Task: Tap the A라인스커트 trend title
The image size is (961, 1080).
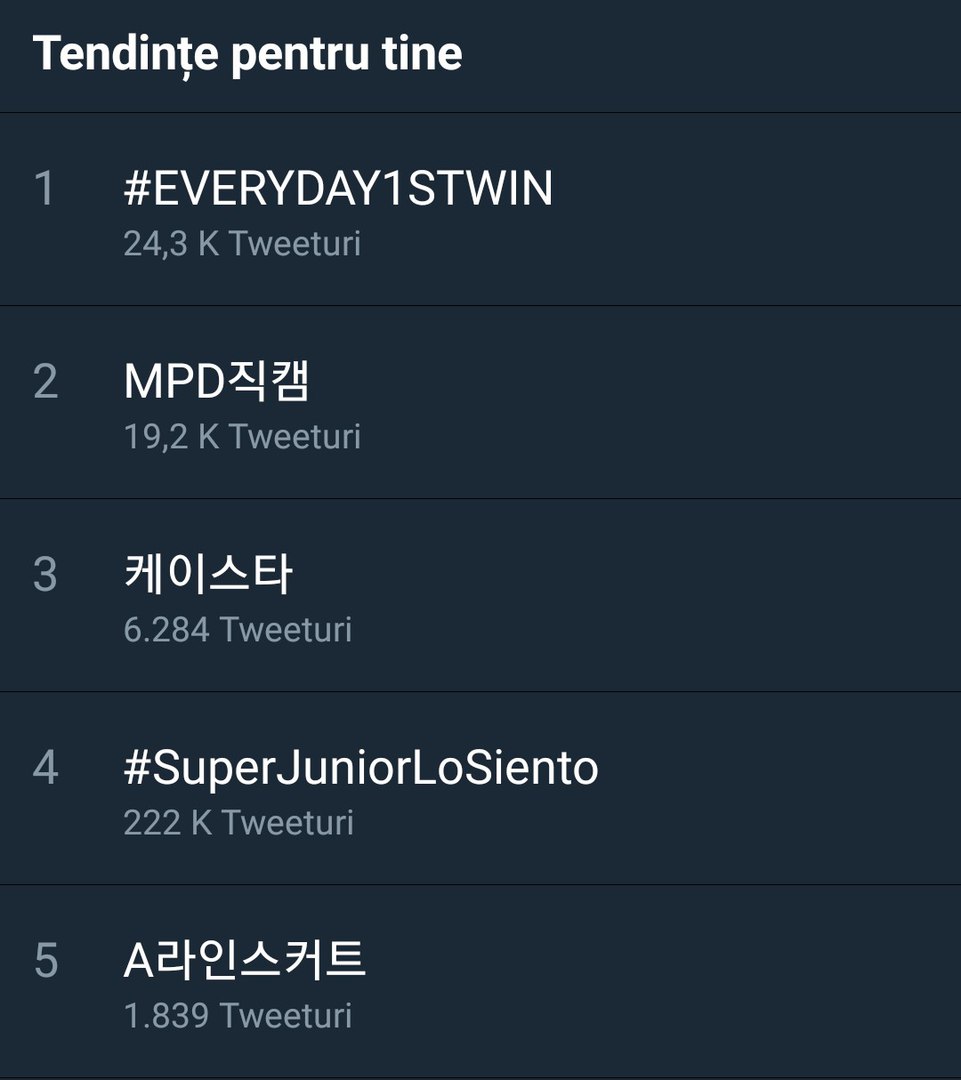Action: point(245,960)
